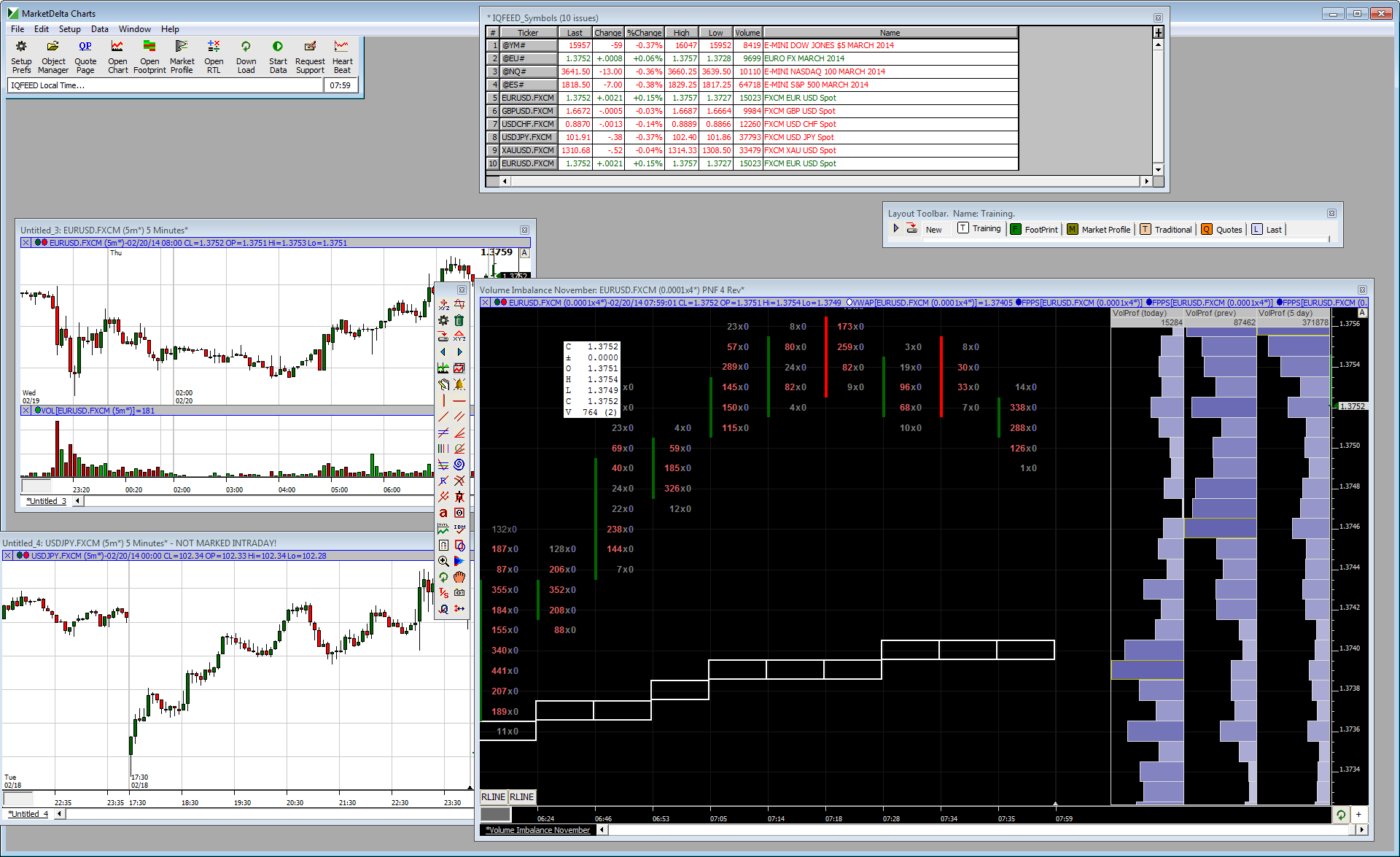Select the alarm bell tool in palette
The image size is (1400, 857).
click(459, 384)
